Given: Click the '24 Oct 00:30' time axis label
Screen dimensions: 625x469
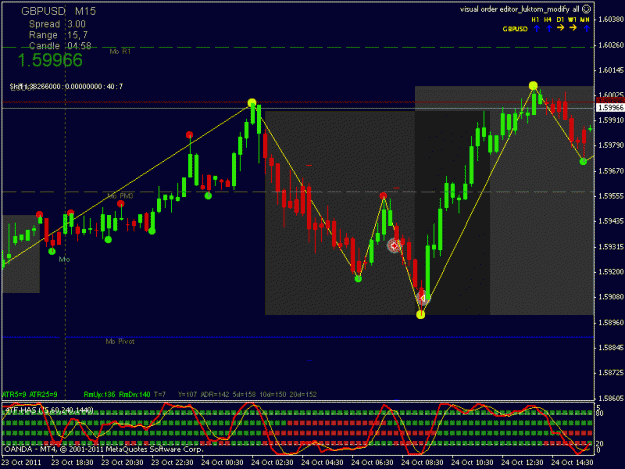Looking at the screenshot, I should click(222, 463).
